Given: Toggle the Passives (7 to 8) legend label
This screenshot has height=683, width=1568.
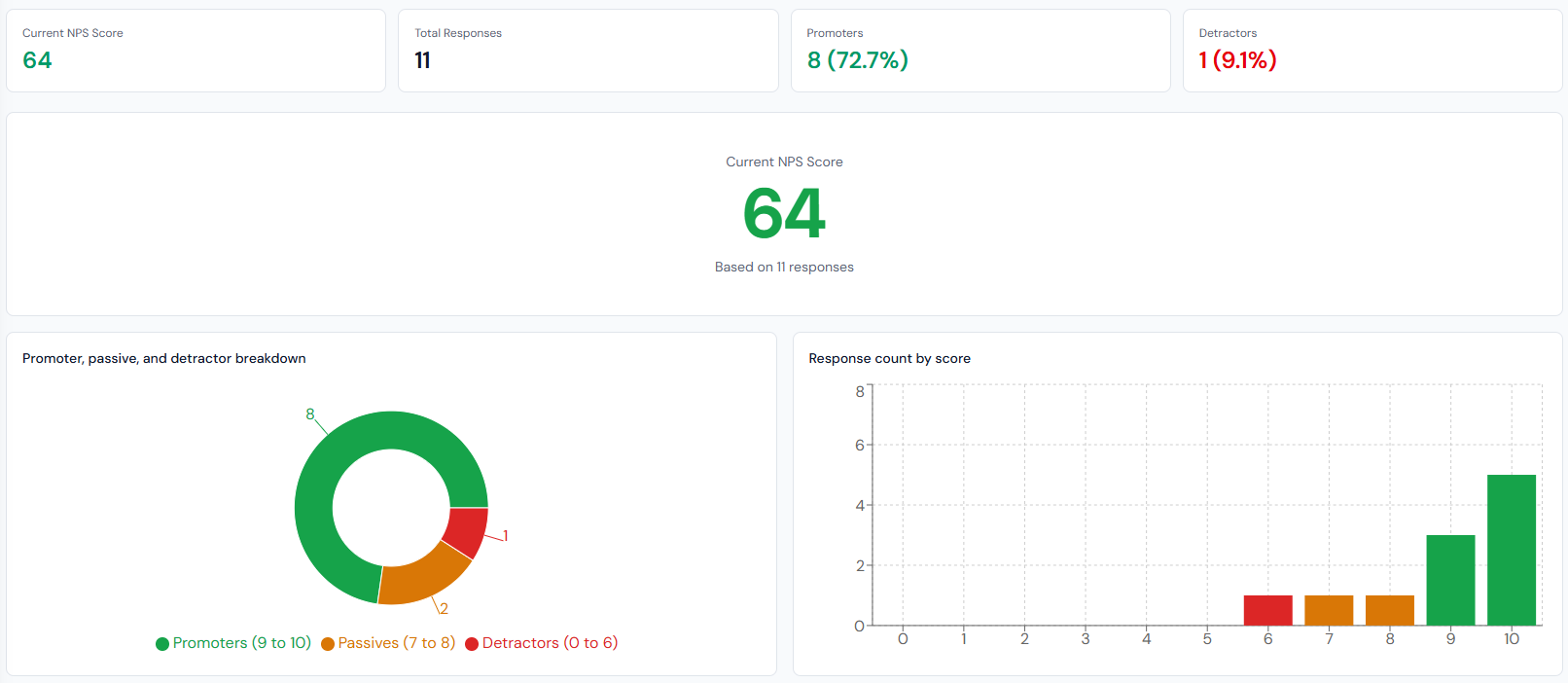Looking at the screenshot, I should click(x=397, y=643).
